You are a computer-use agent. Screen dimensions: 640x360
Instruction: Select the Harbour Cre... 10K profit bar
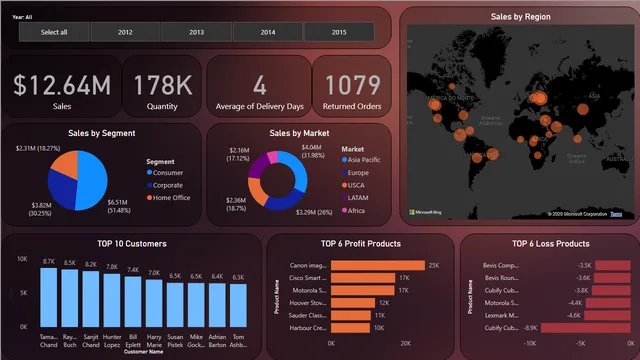[x=350, y=328]
